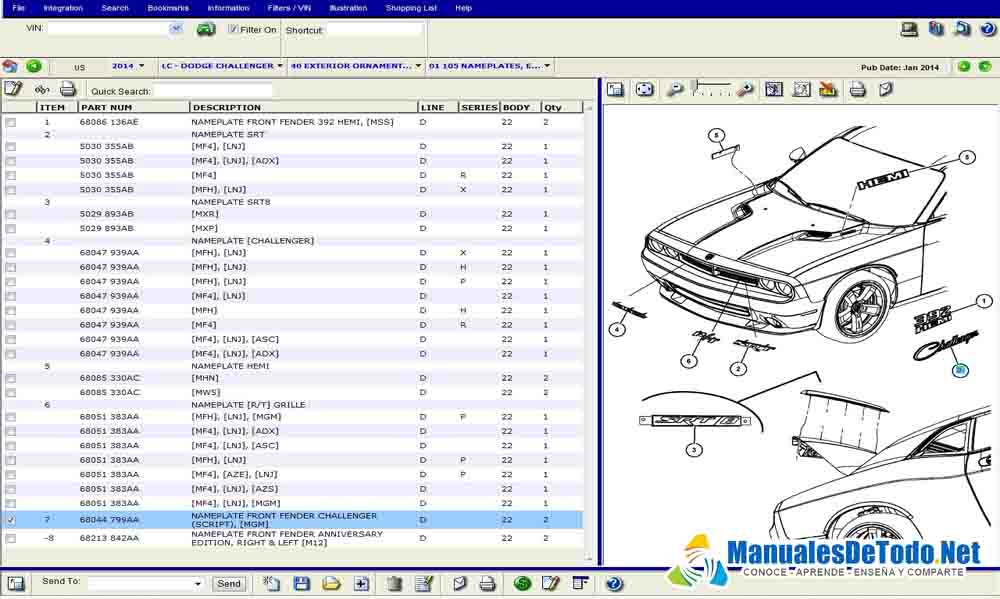Open the Search menu
The height and width of the screenshot is (599, 1000).
click(x=115, y=8)
